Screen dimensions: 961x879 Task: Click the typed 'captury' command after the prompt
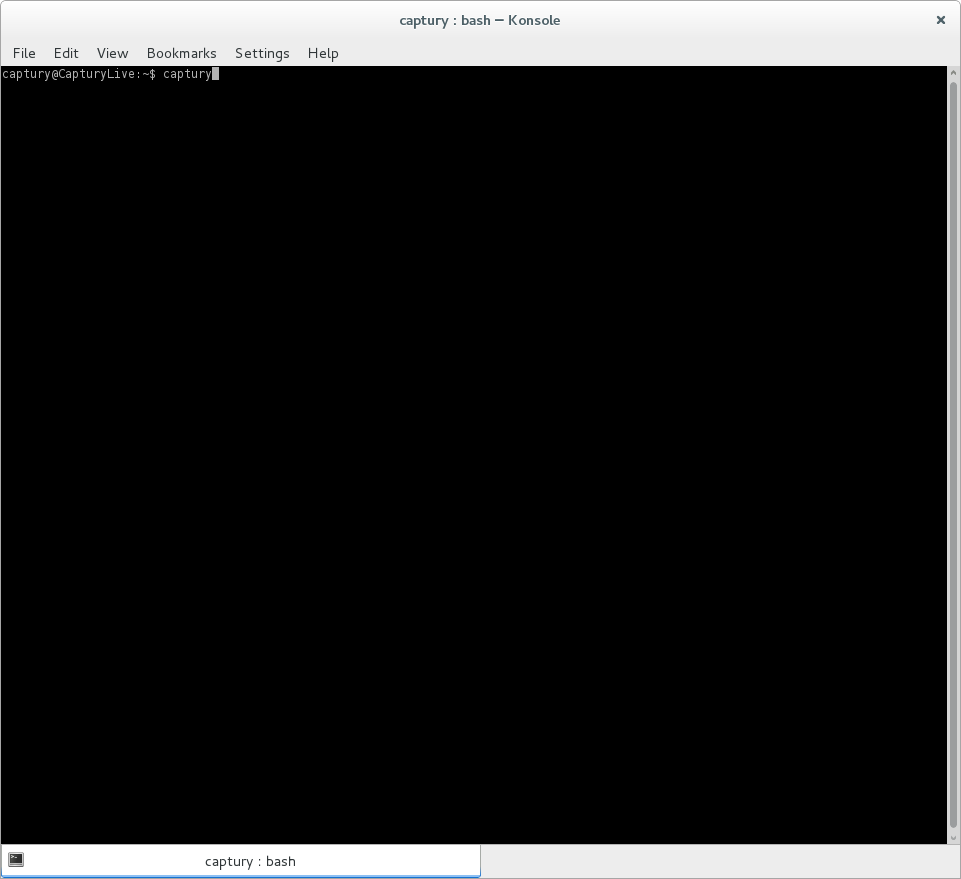187,74
